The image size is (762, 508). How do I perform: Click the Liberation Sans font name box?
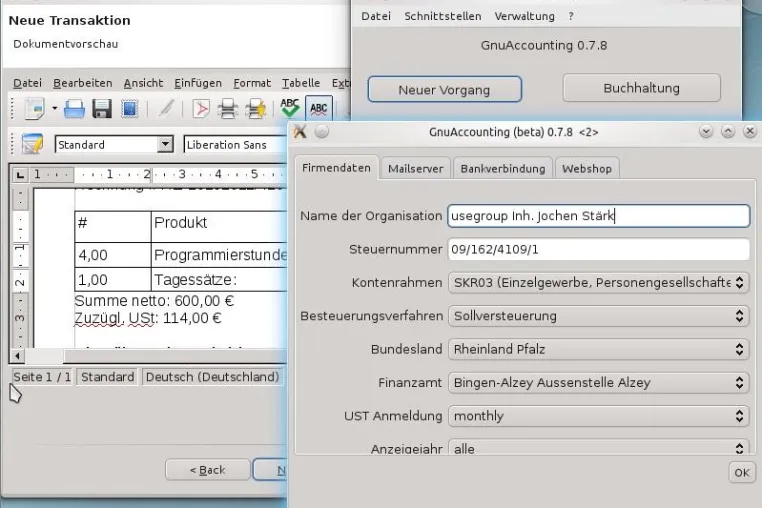(235, 145)
